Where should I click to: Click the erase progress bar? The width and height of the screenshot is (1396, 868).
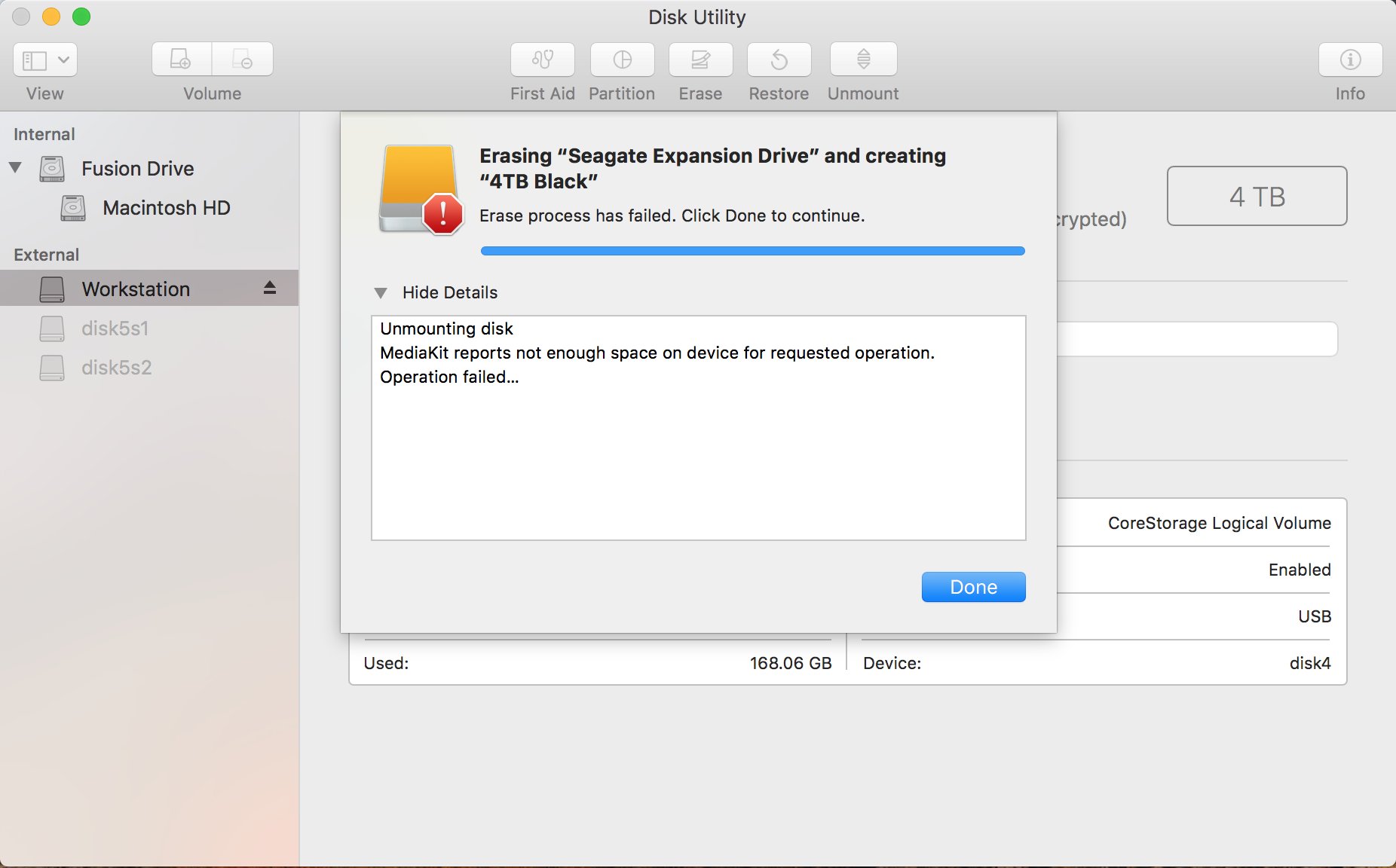(753, 251)
